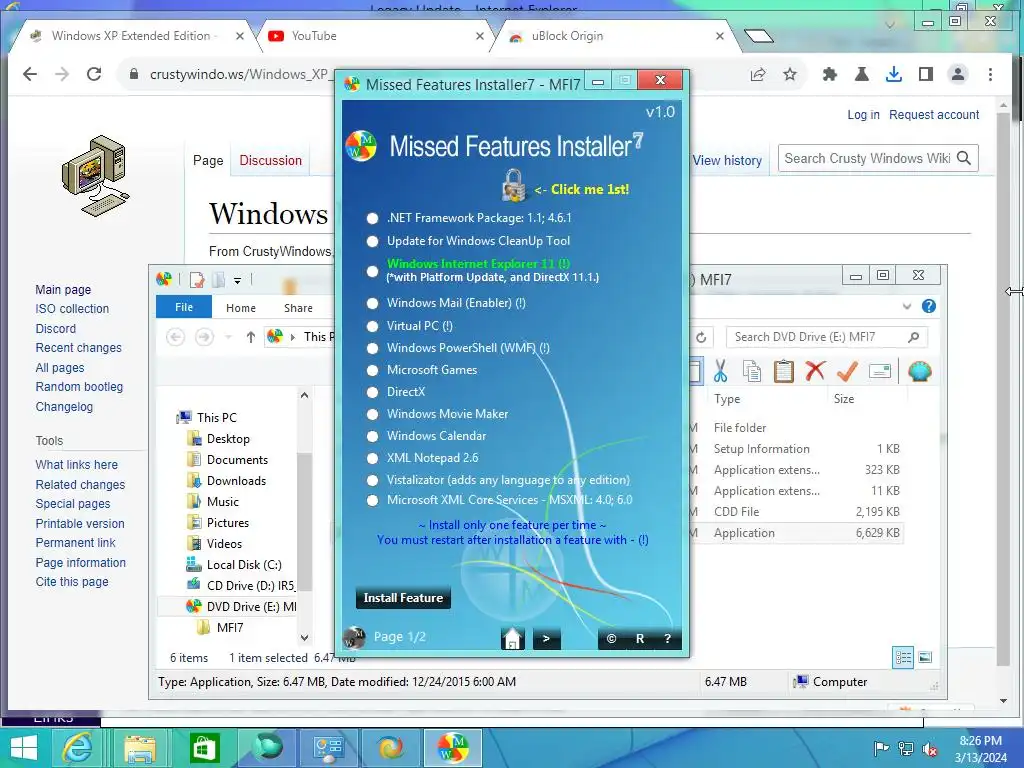This screenshot has height=768, width=1024.
Task: Click the Windows Start button
Action: [x=24, y=748]
